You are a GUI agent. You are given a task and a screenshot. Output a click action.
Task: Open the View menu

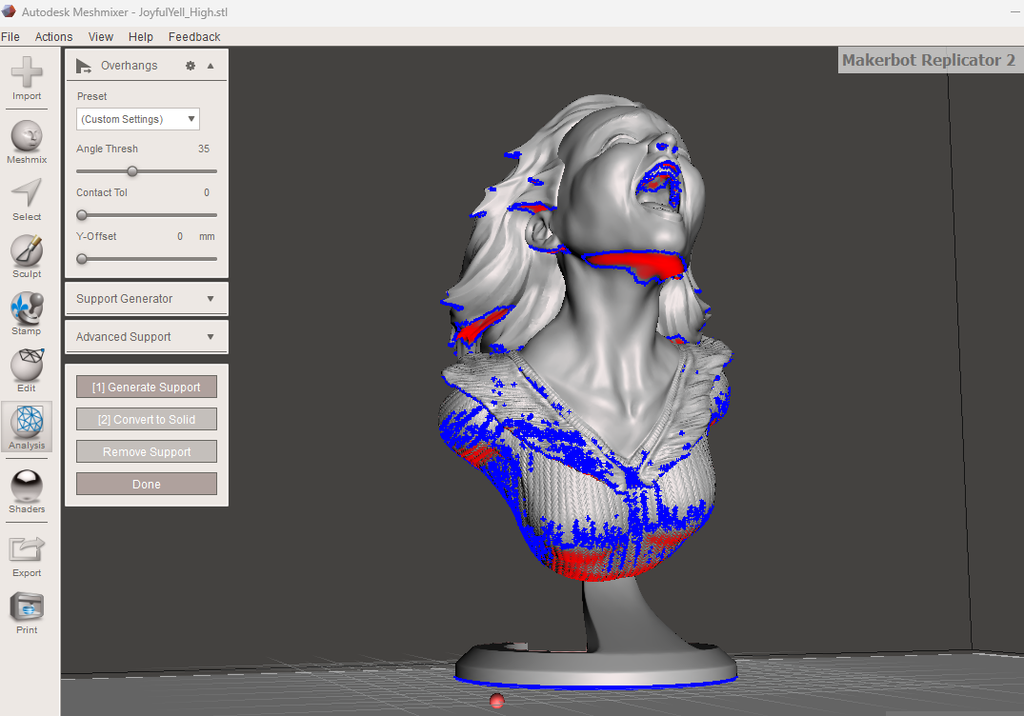[100, 36]
